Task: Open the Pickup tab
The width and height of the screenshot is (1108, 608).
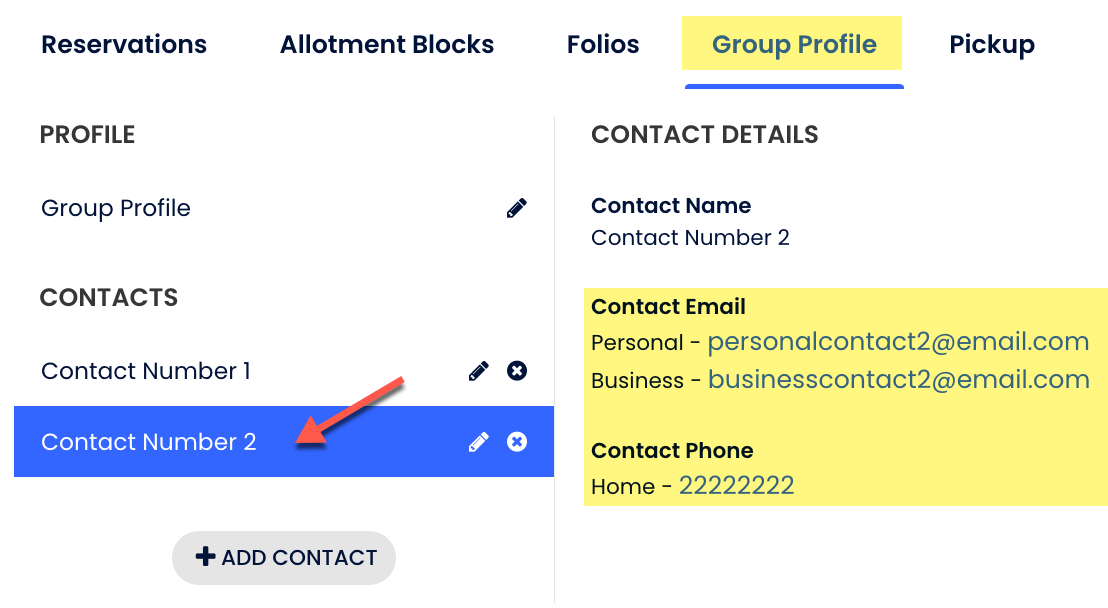Action: [992, 45]
